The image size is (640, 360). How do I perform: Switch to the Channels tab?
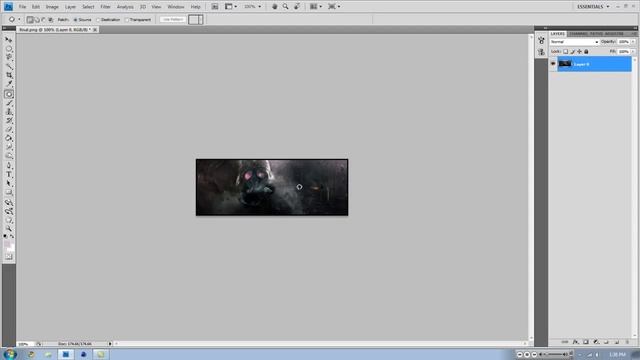coord(578,34)
